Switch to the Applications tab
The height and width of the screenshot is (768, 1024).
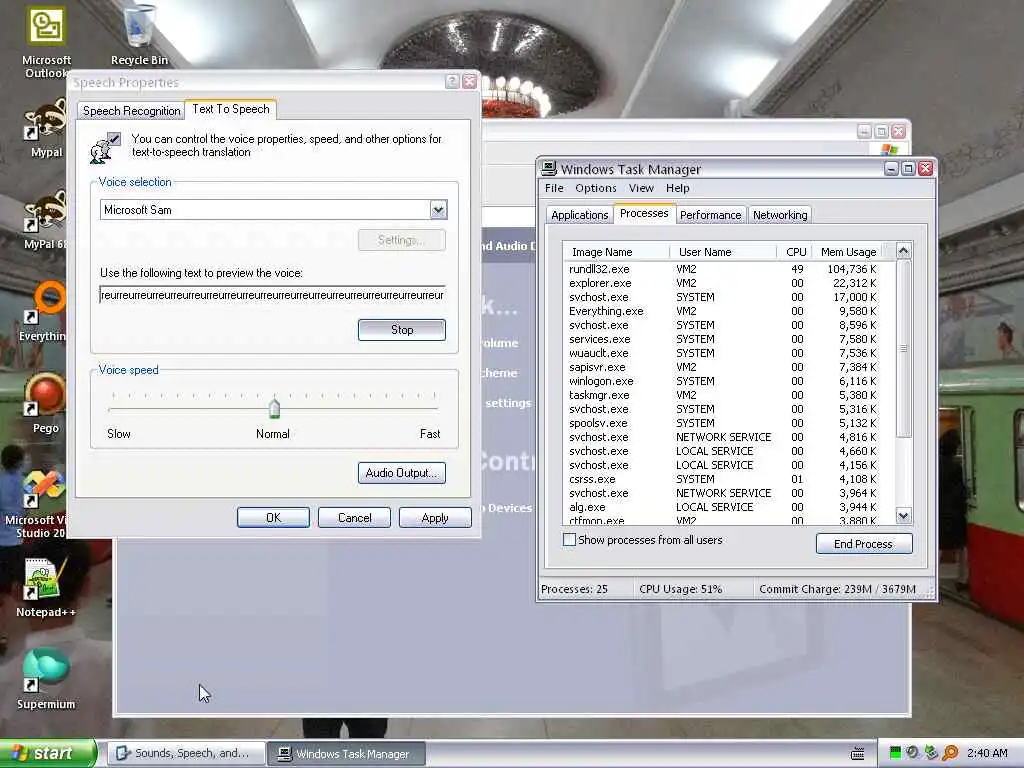pyautogui.click(x=579, y=215)
